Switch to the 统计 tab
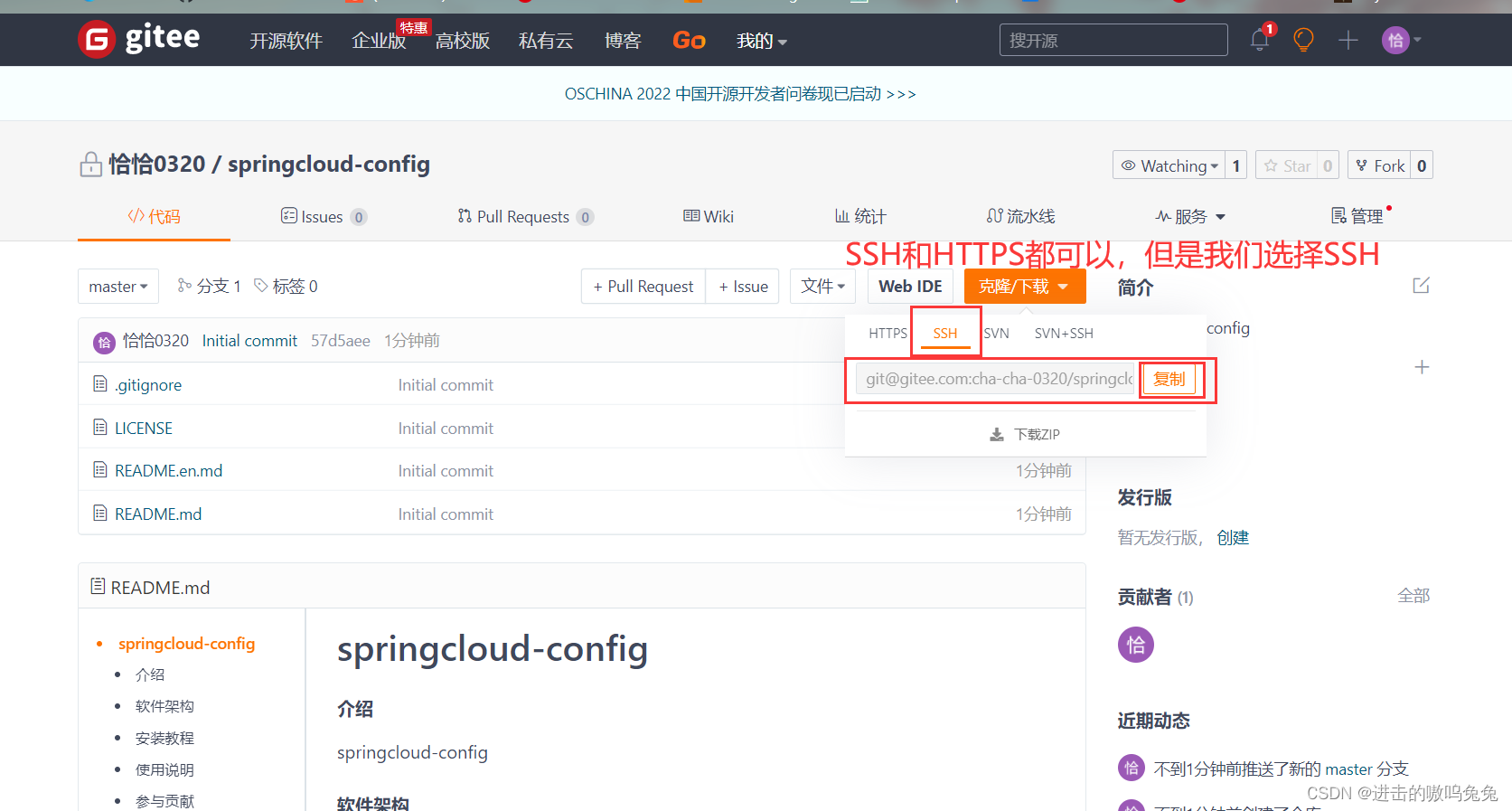 coord(860,216)
